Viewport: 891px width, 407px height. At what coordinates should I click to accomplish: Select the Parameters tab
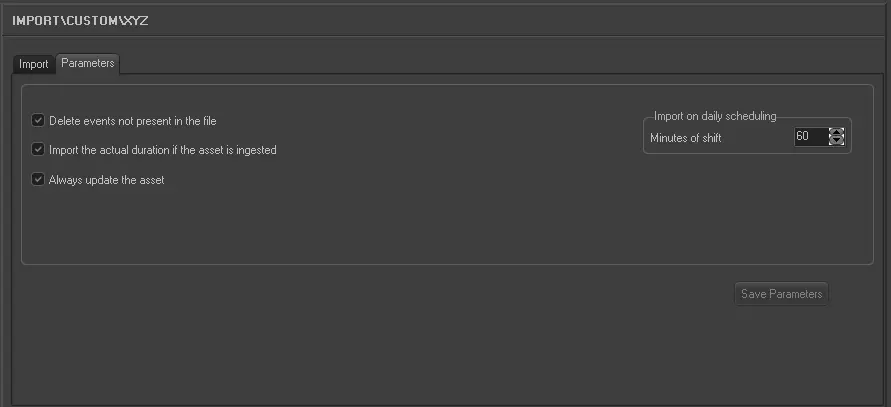click(x=87, y=63)
